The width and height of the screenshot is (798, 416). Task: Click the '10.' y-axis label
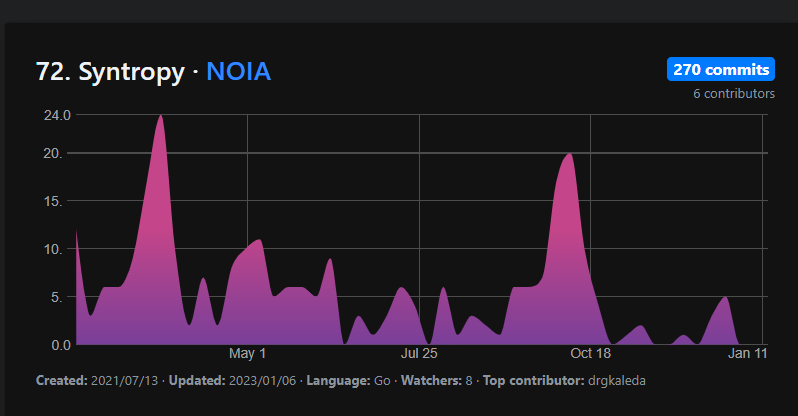coord(53,249)
